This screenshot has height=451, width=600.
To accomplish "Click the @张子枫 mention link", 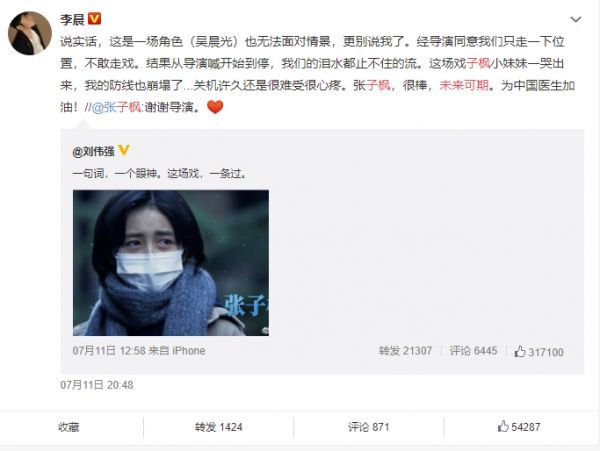I will [x=117, y=107].
